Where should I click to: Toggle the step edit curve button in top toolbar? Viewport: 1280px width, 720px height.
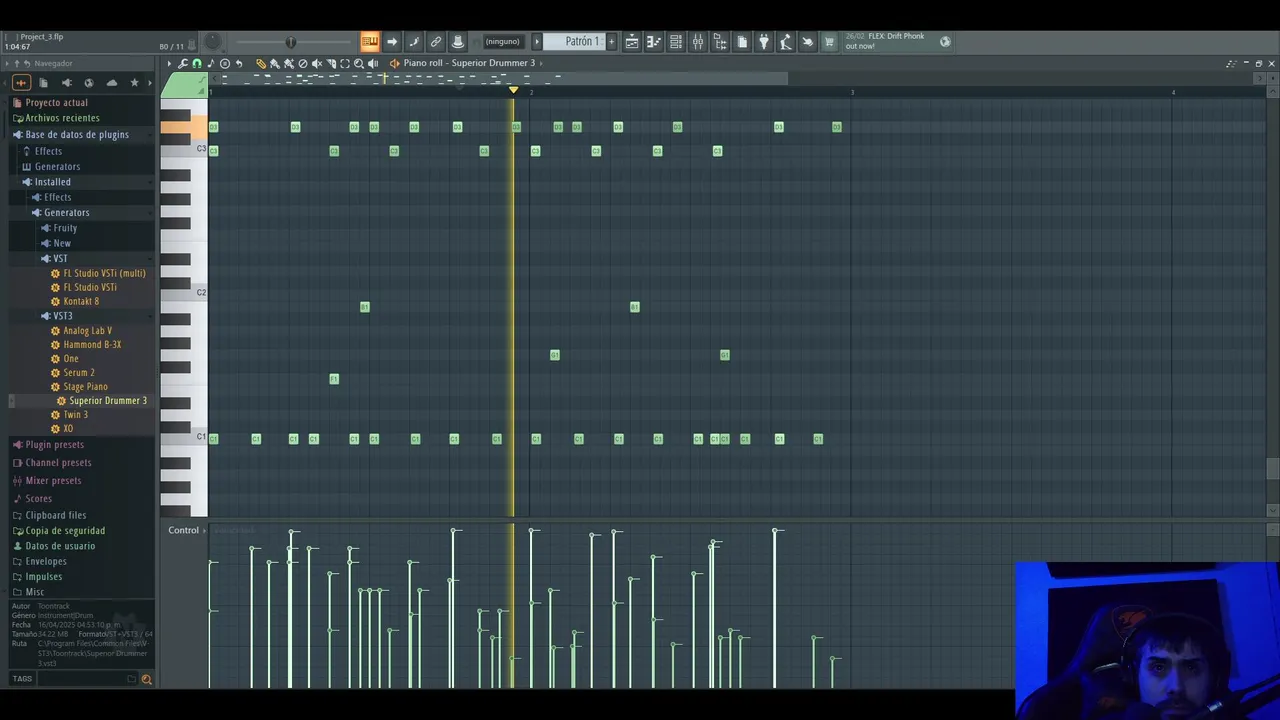pos(414,41)
